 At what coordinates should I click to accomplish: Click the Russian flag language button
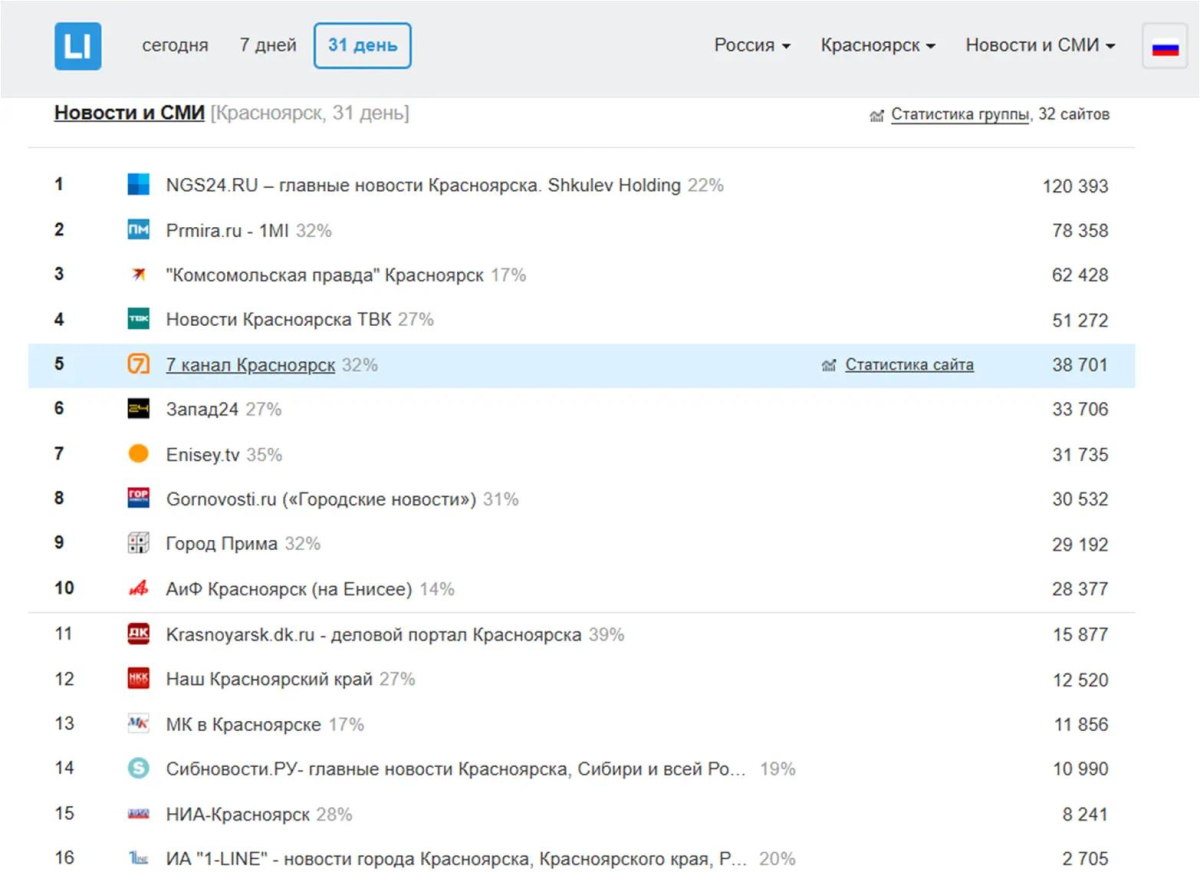click(x=1165, y=46)
